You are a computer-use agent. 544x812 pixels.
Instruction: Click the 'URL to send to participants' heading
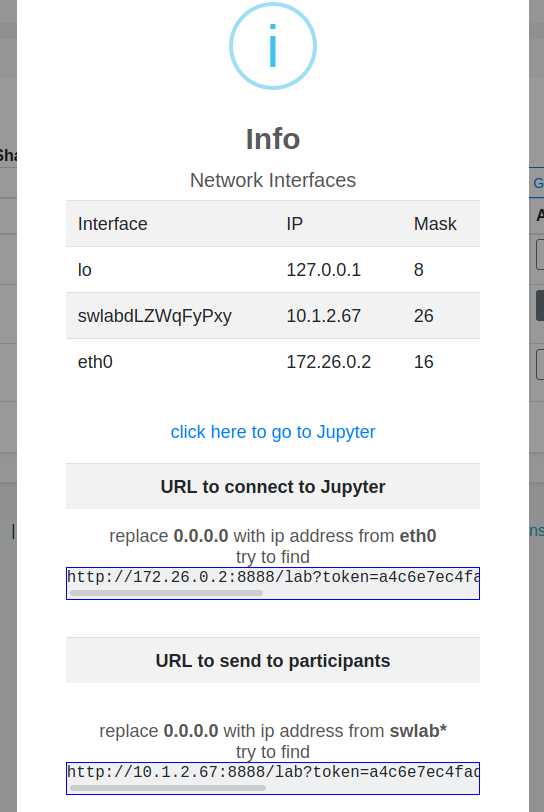273,661
